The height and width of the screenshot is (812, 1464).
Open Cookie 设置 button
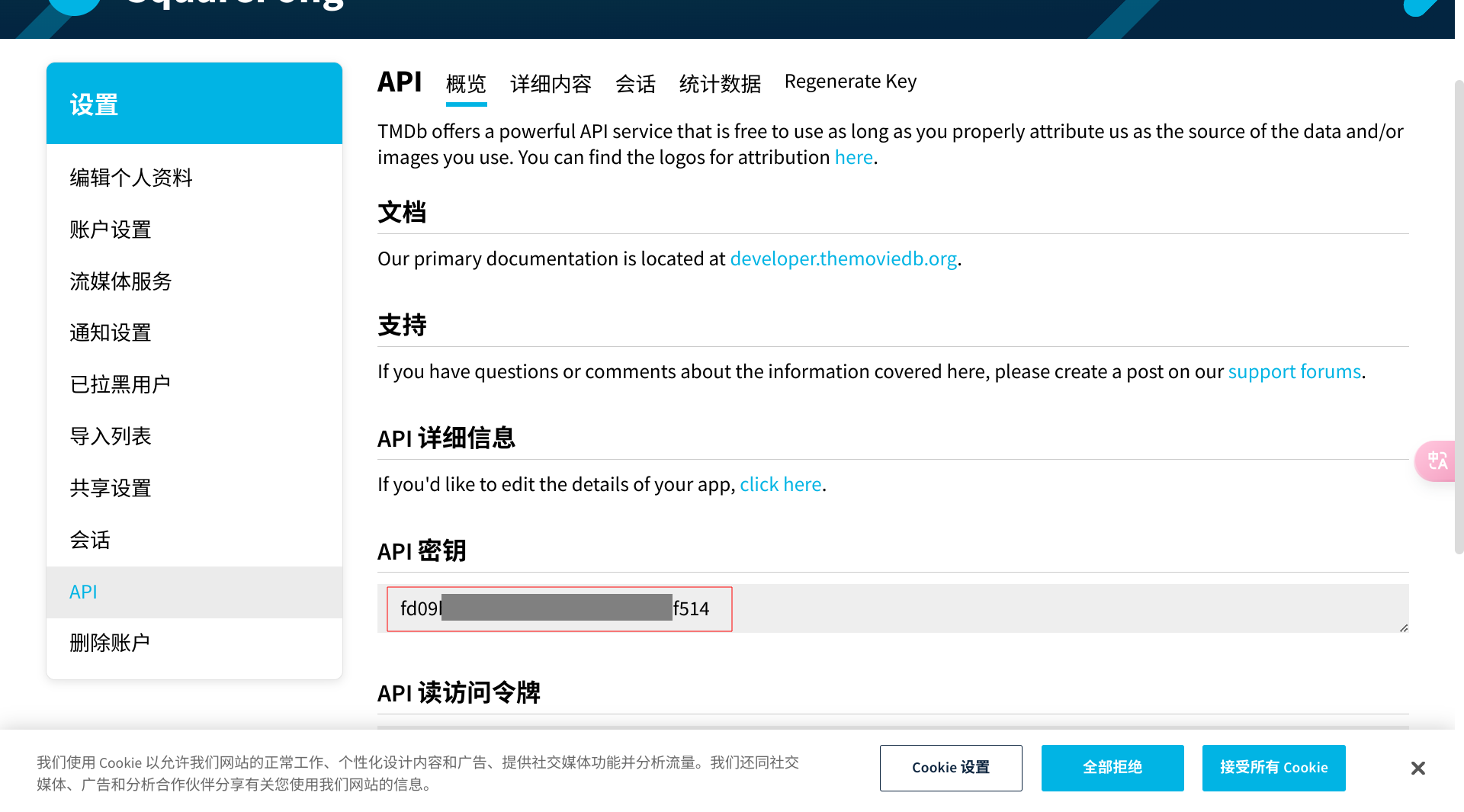pos(951,768)
